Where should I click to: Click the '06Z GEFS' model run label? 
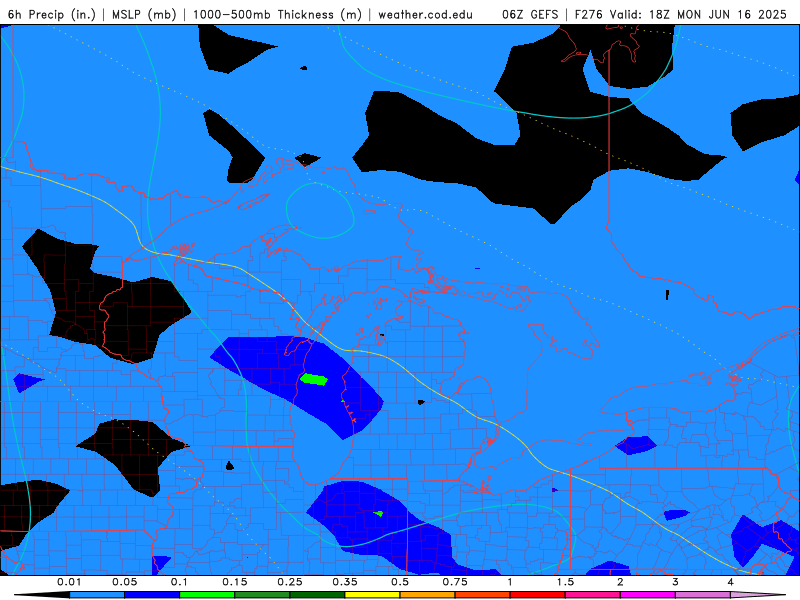point(530,14)
